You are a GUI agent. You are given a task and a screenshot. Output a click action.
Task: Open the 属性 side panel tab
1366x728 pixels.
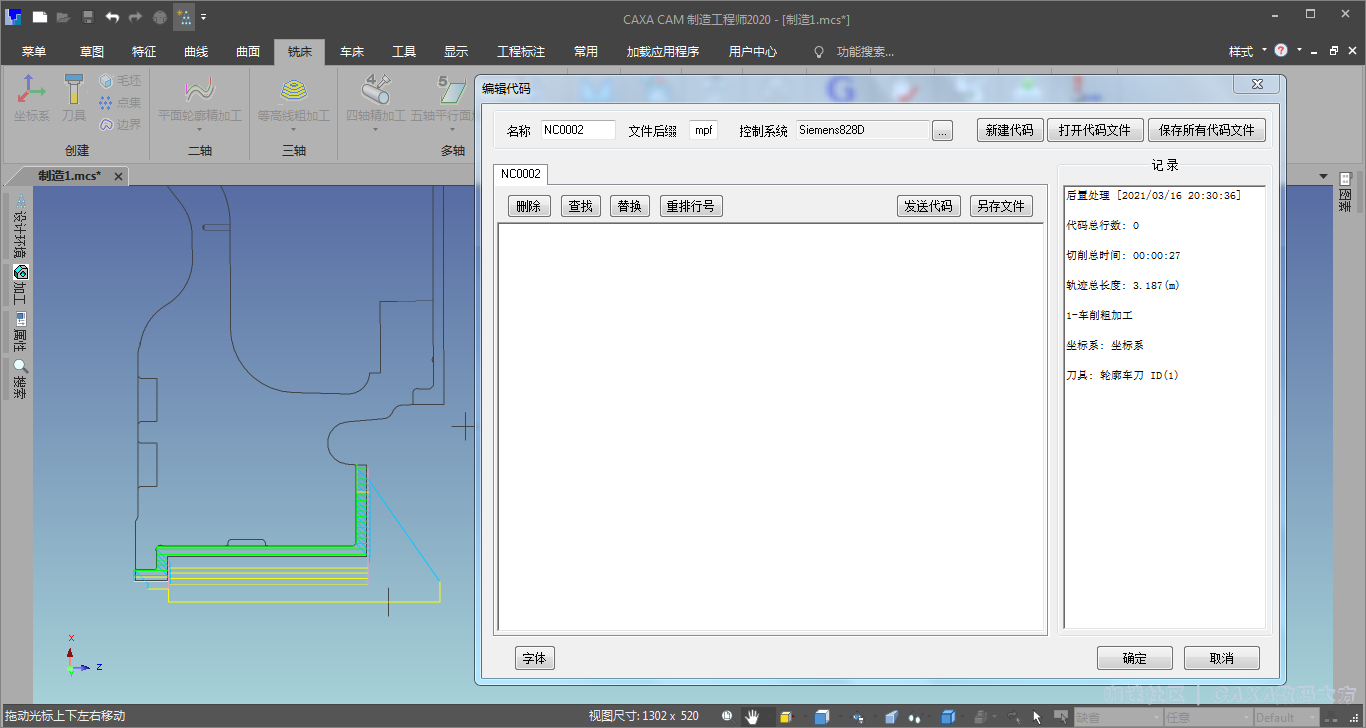[20, 332]
